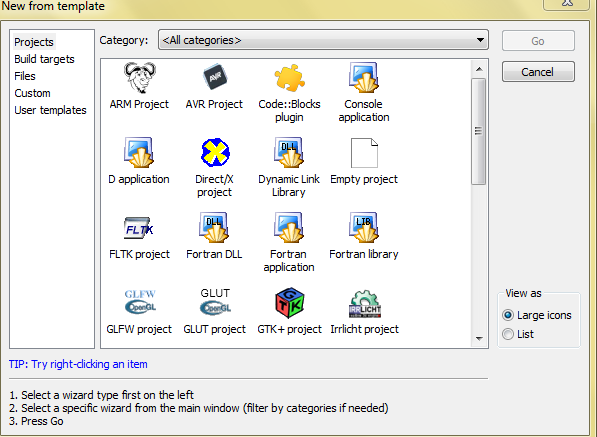
Task: Select the Fortran DLL template icon
Action: (x=214, y=228)
